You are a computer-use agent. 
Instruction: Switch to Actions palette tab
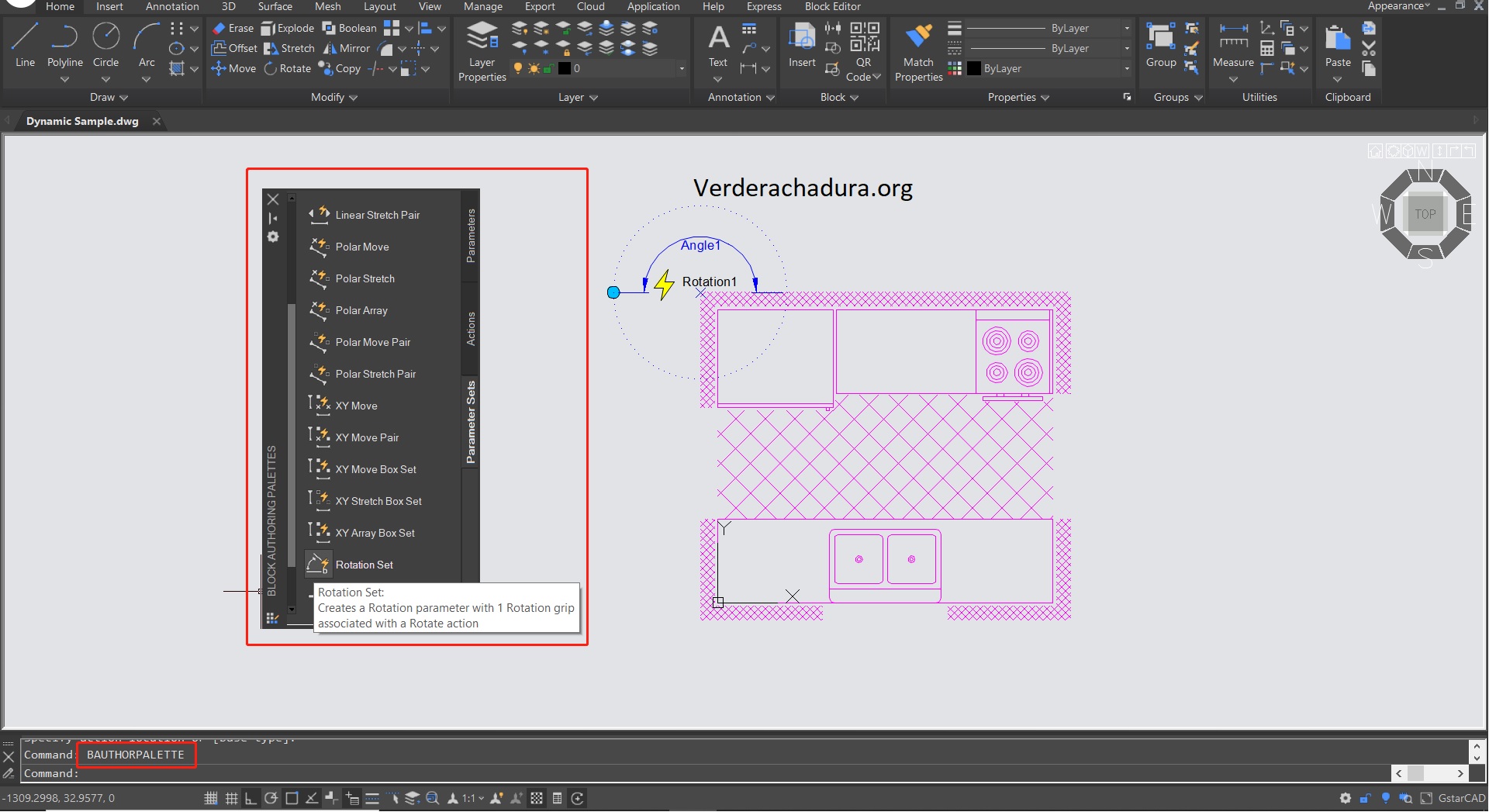[471, 329]
